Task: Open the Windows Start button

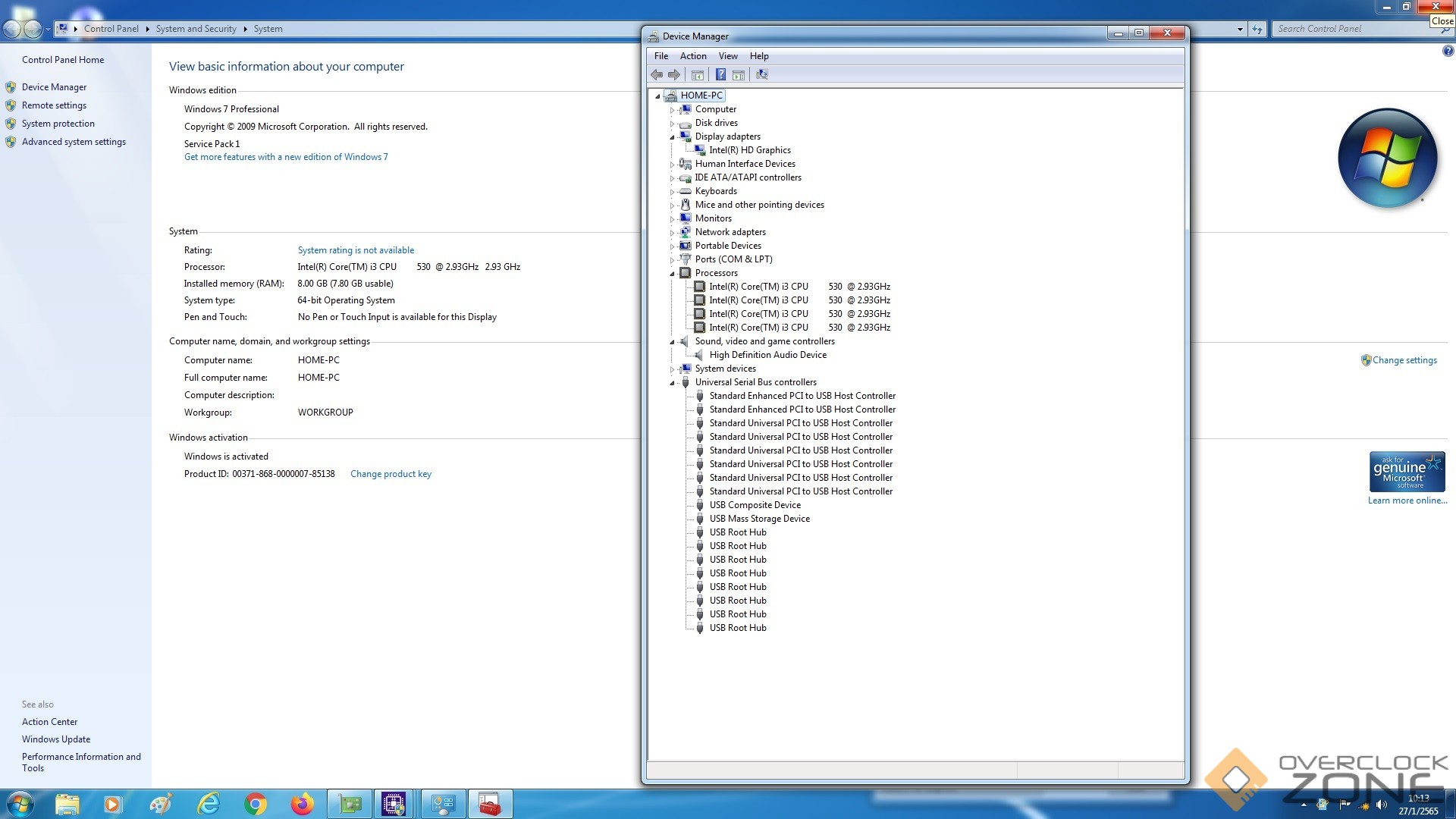Action: (20, 804)
